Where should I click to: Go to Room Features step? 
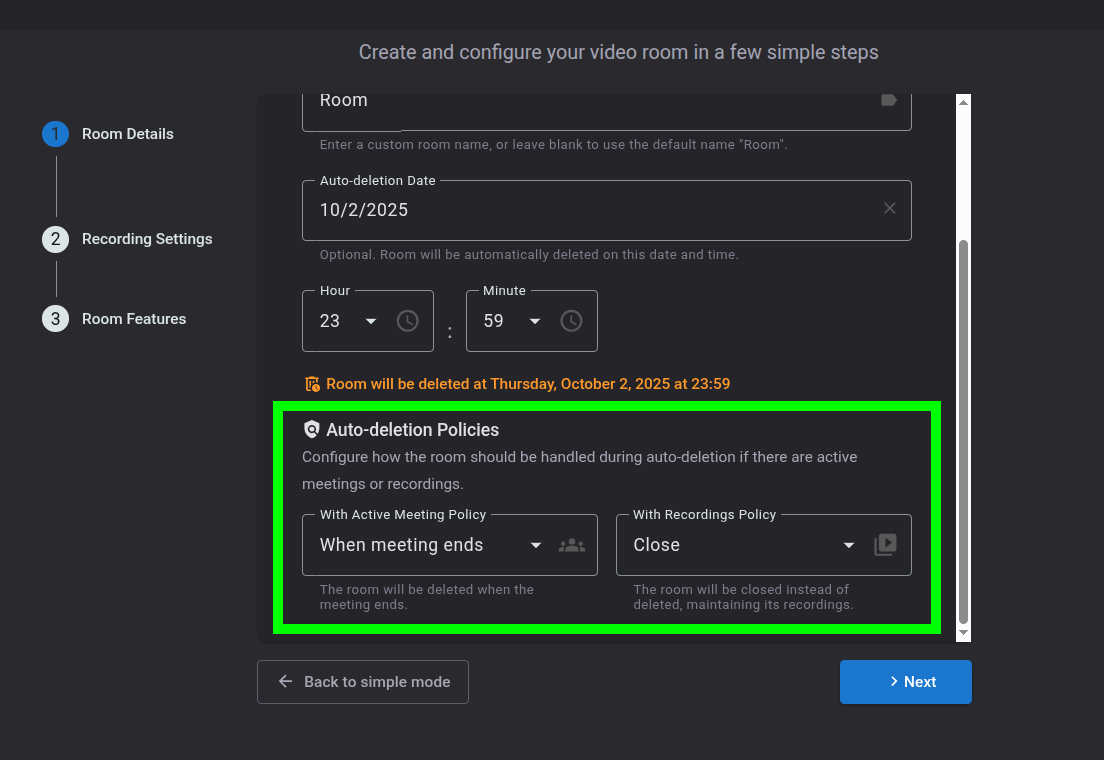(133, 319)
